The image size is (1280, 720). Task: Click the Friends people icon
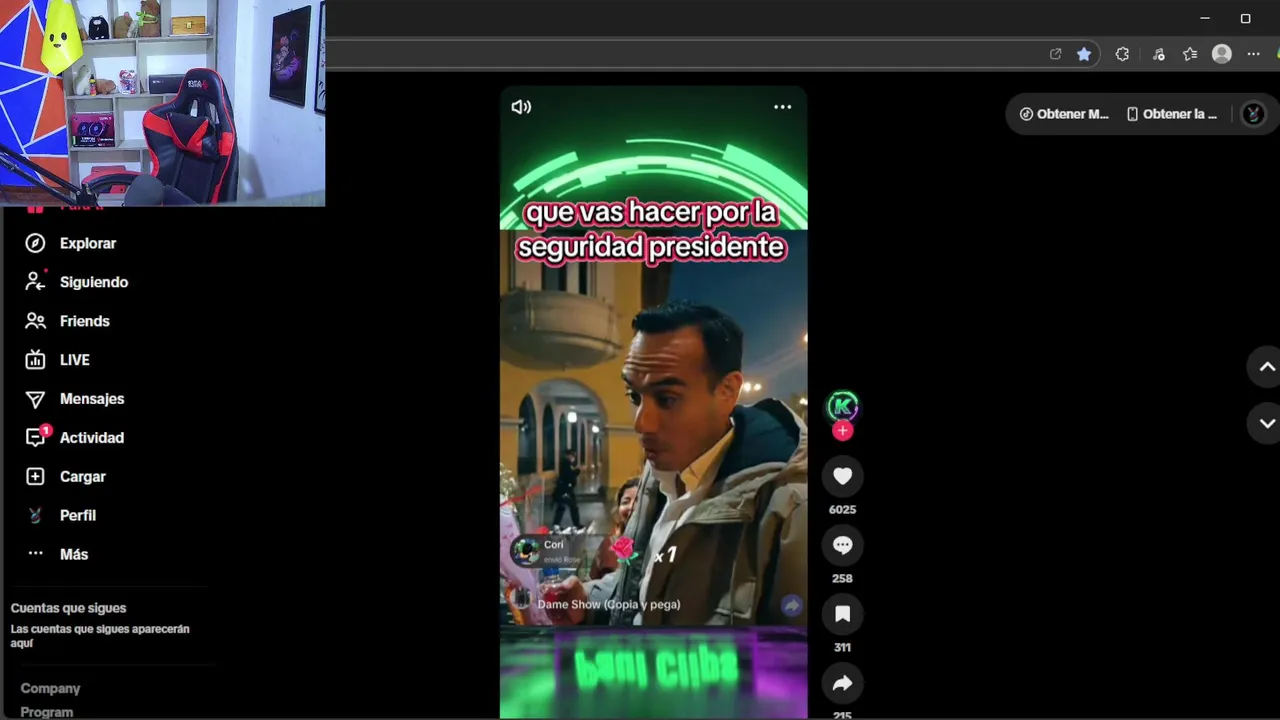(35, 321)
